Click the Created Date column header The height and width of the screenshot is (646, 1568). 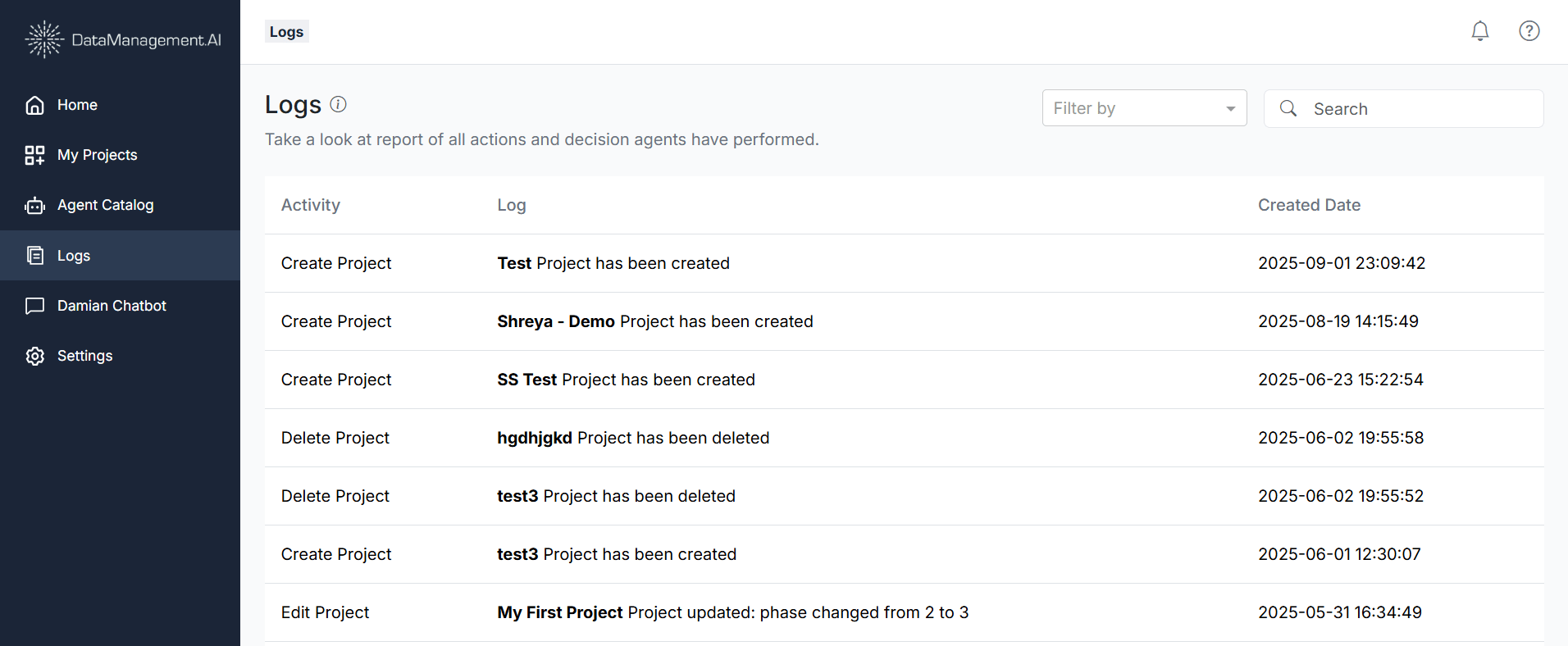point(1309,205)
